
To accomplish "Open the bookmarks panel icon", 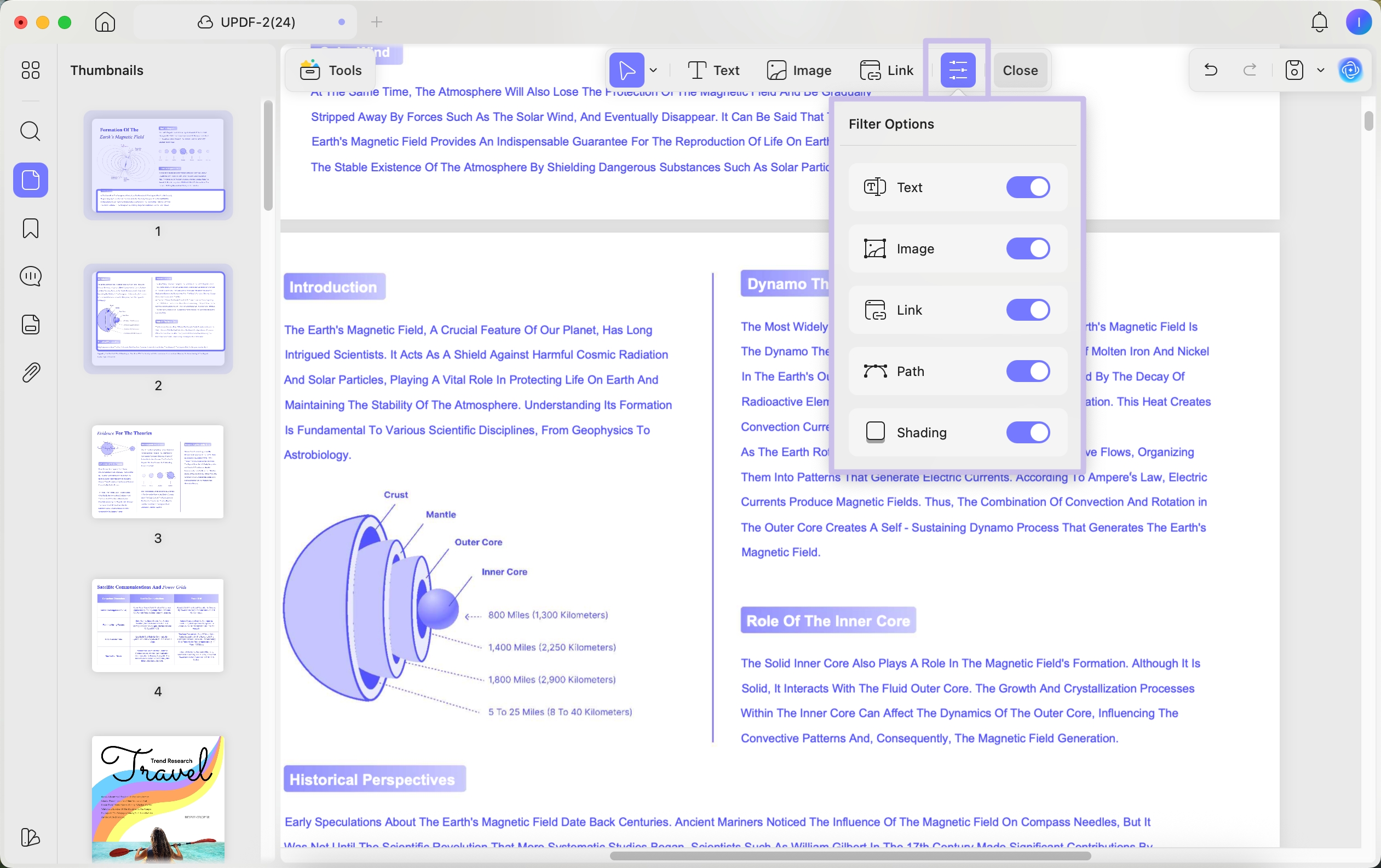I will pos(30,228).
